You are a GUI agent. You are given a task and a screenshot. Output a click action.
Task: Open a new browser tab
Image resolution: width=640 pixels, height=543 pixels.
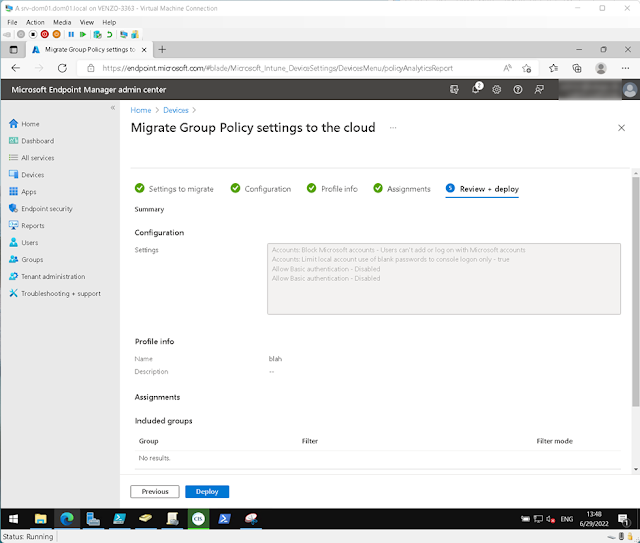[162, 49]
